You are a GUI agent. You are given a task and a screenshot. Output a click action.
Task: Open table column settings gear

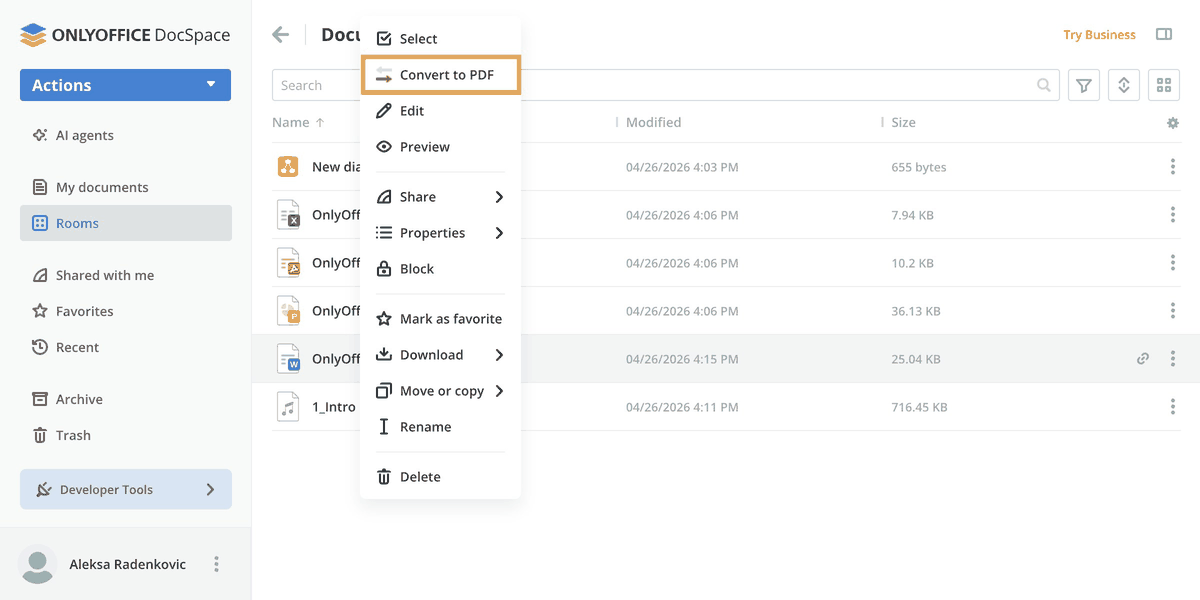pyautogui.click(x=1173, y=123)
